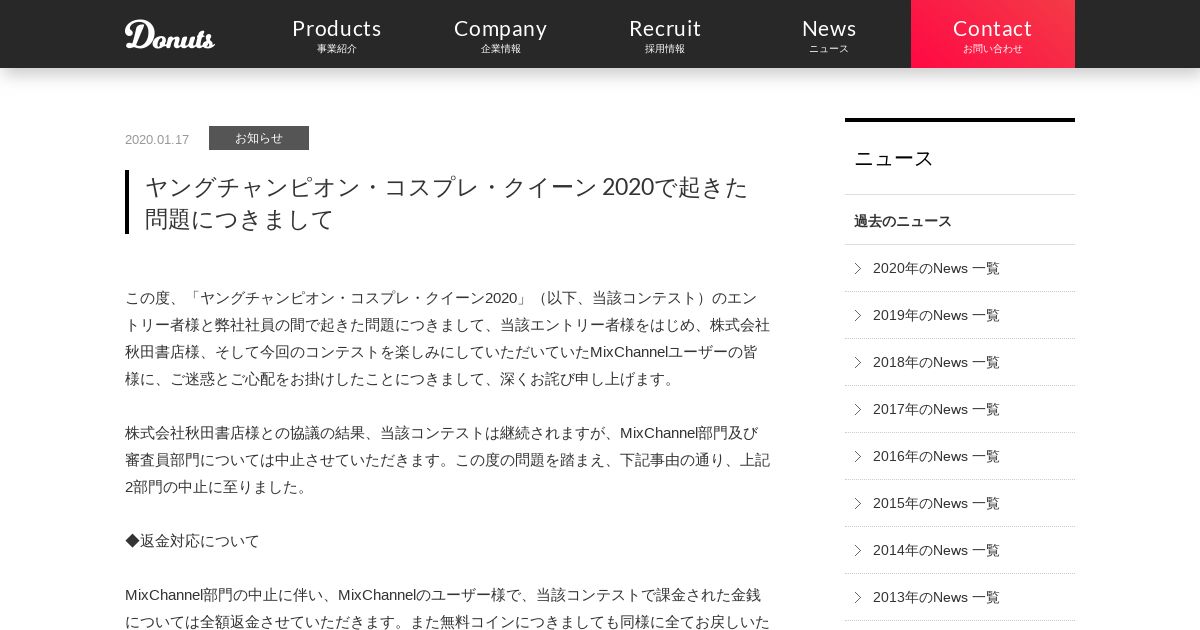The height and width of the screenshot is (630, 1200).
Task: Click the chevron beside 2019年のNews
Action: coord(857,315)
